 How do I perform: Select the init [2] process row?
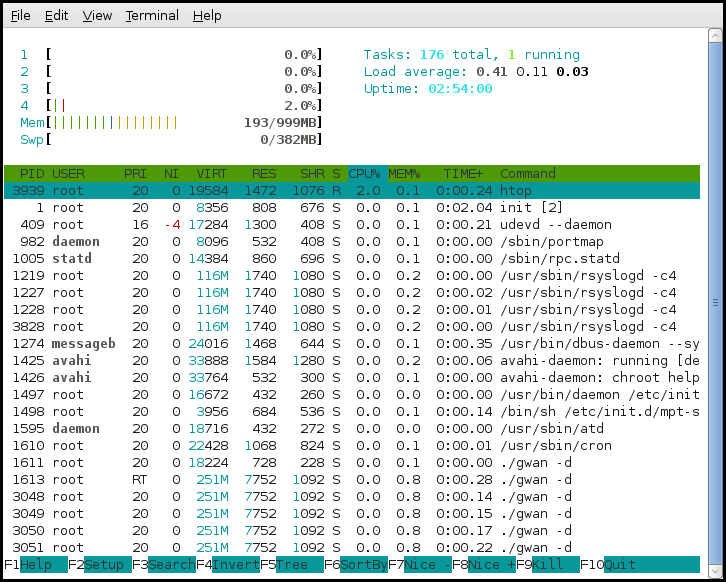coord(352,207)
